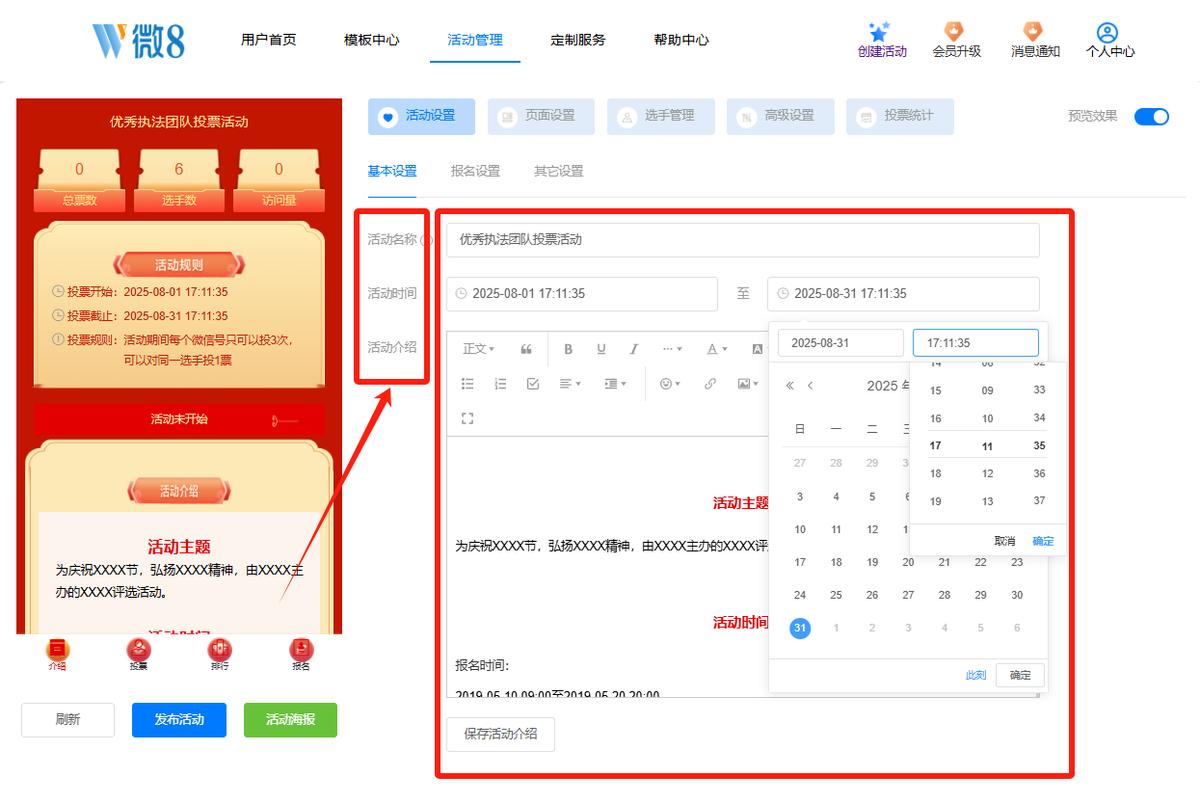Open the more text styles dropdown
Screen dimensions: 1200x806
pyautogui.click(x=672, y=349)
